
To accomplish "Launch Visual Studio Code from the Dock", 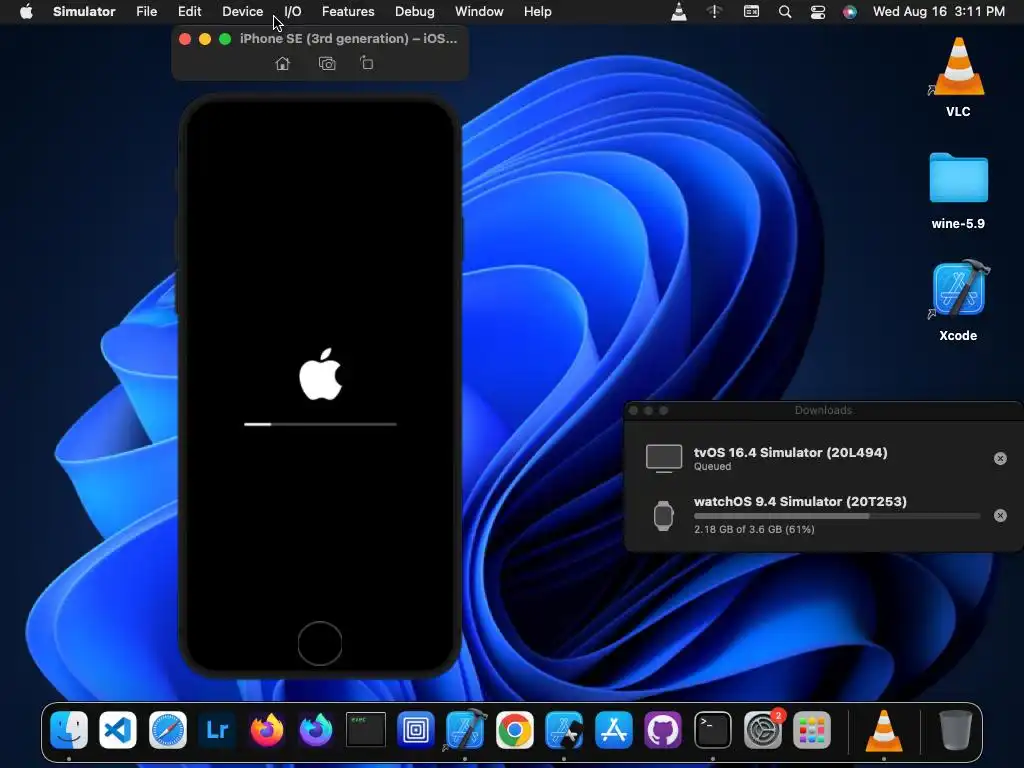I will (118, 729).
